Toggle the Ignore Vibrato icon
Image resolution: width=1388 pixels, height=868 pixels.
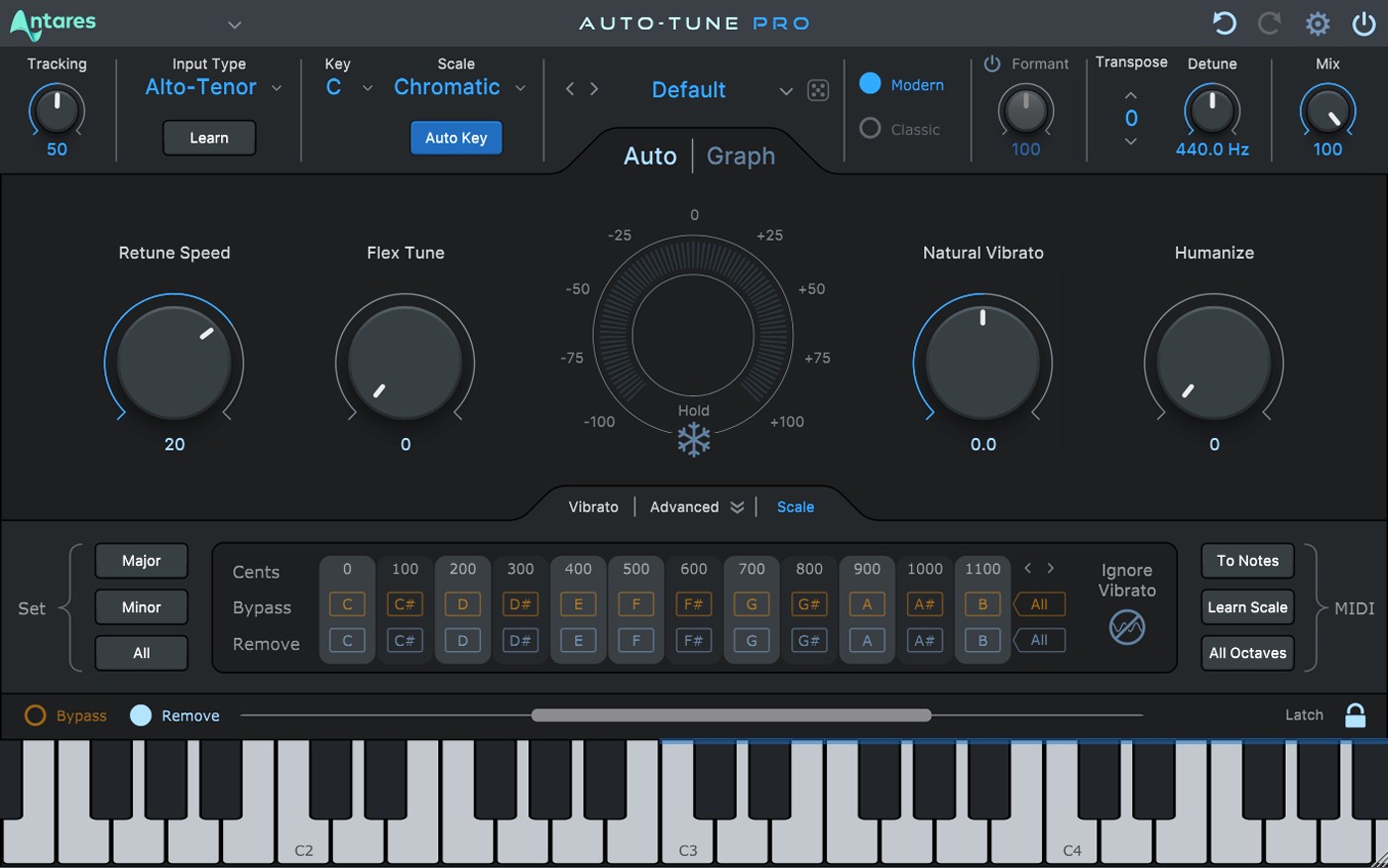[x=1126, y=626]
